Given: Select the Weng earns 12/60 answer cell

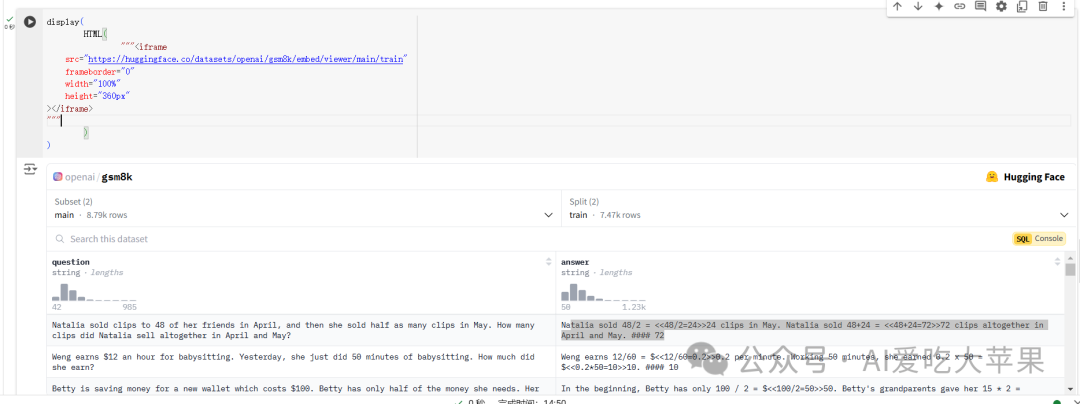Looking at the screenshot, I should (811, 361).
